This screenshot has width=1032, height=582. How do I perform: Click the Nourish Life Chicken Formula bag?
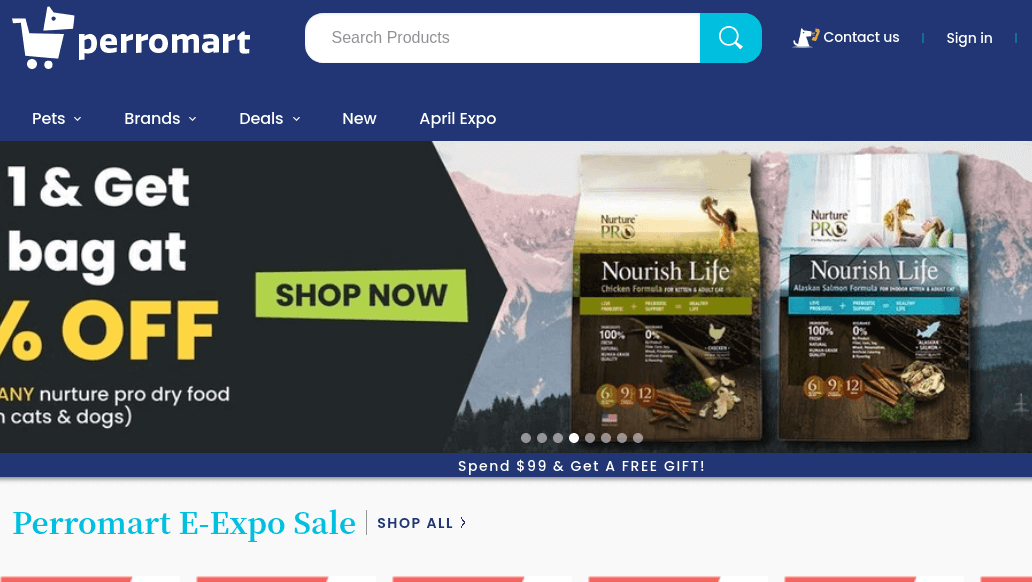click(666, 296)
